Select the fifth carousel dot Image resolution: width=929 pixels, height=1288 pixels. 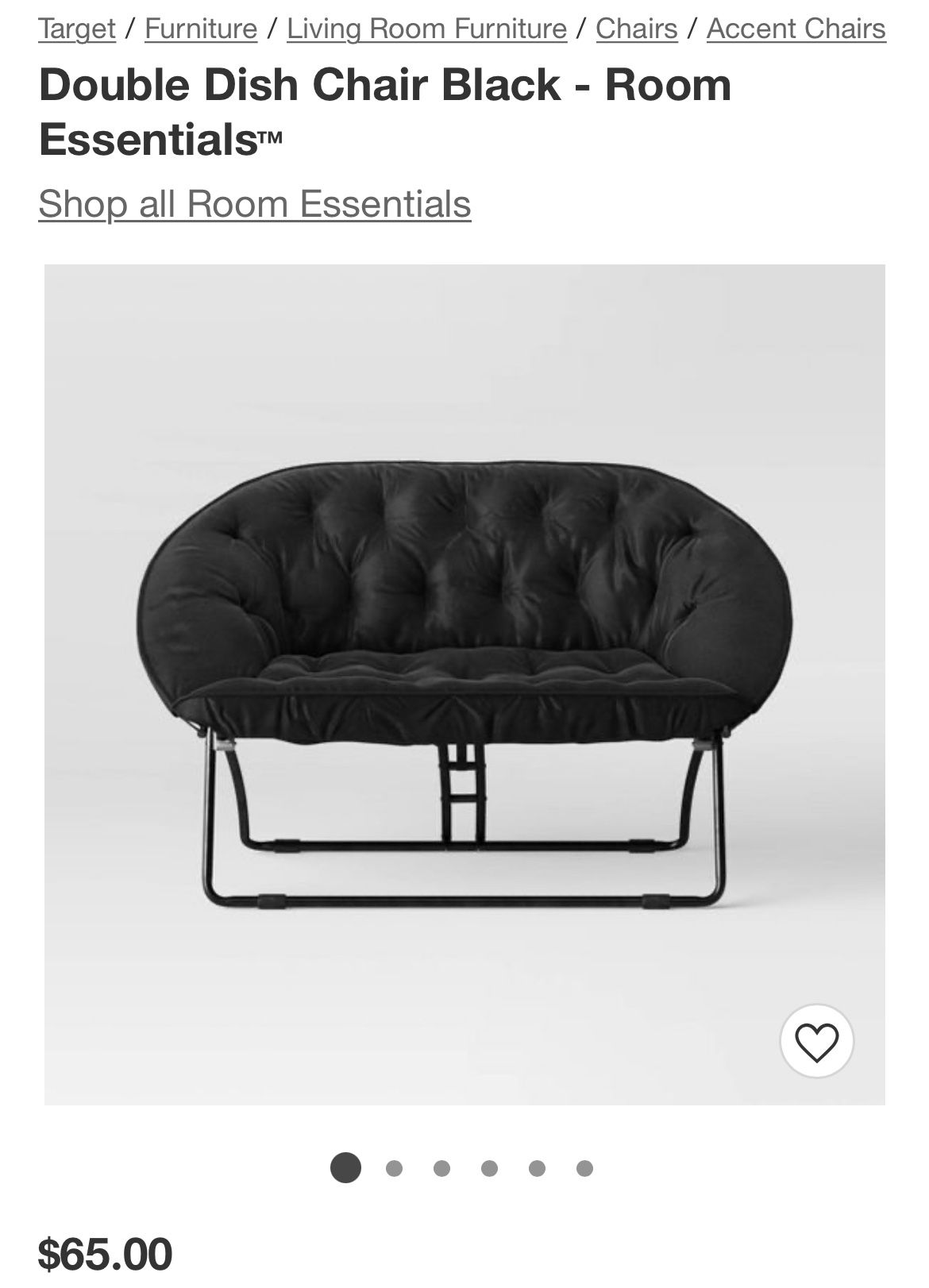[x=538, y=1168]
